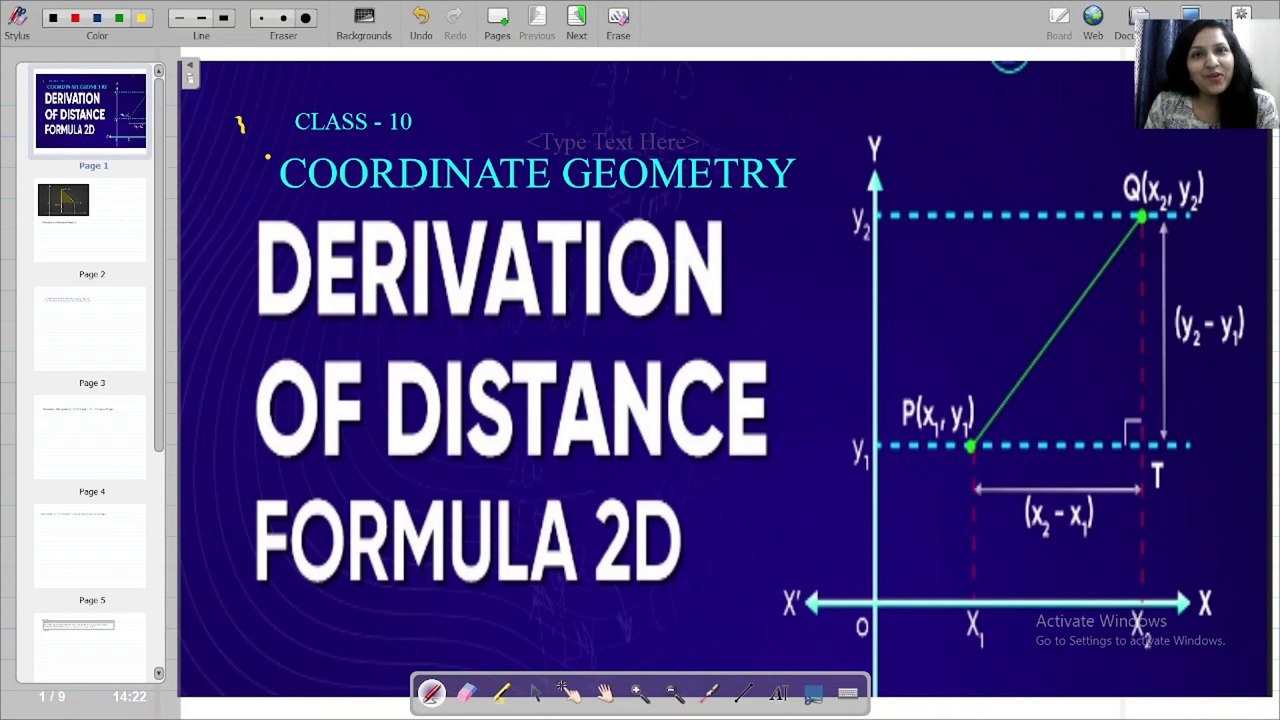The height and width of the screenshot is (720, 1280).
Task: Open the Pages add menu
Action: point(497,23)
